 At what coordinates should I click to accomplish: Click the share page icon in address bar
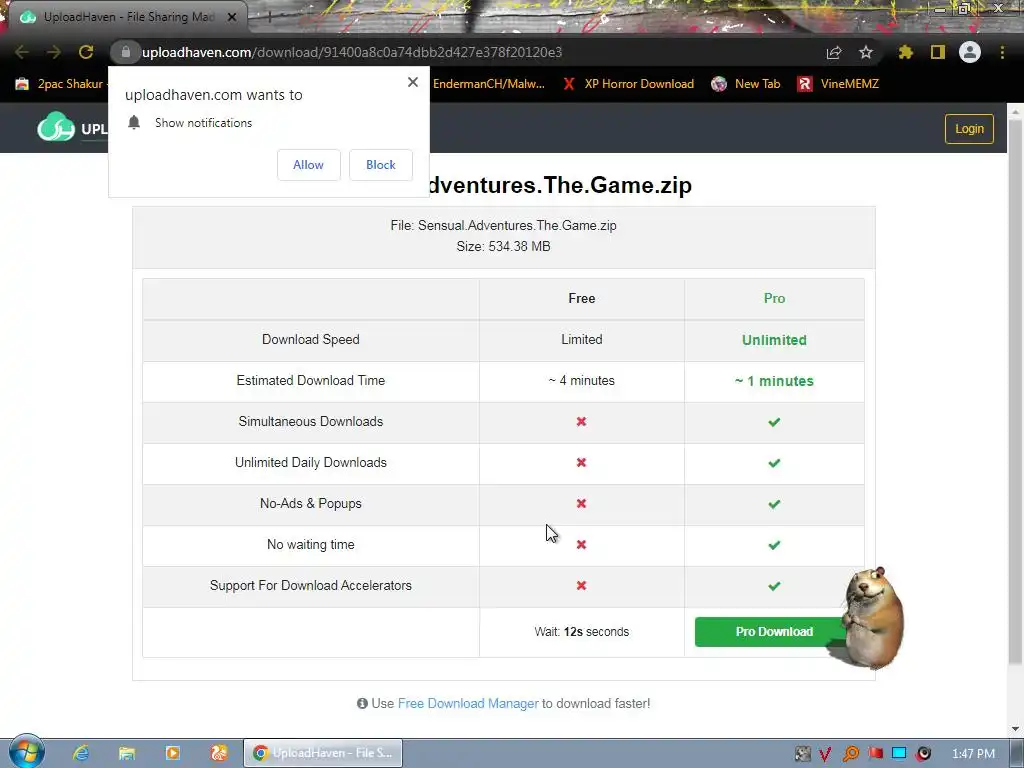pyautogui.click(x=834, y=52)
